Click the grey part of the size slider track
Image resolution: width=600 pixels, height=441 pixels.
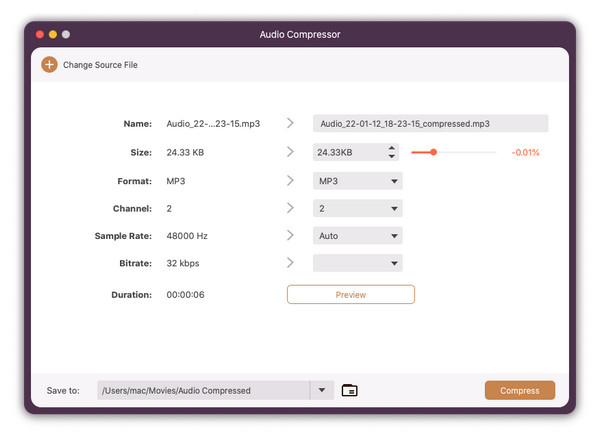[x=467, y=152]
